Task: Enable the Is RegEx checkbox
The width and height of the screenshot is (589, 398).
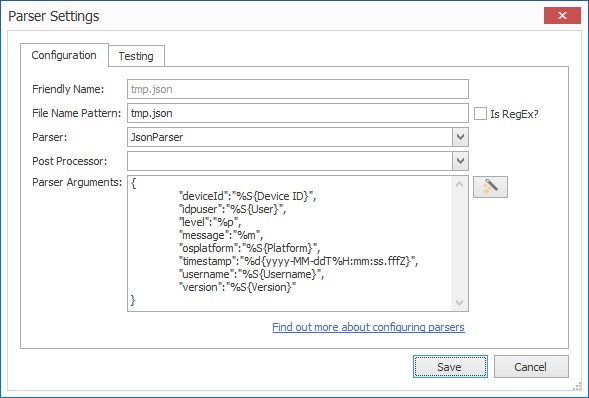Action: coord(480,114)
